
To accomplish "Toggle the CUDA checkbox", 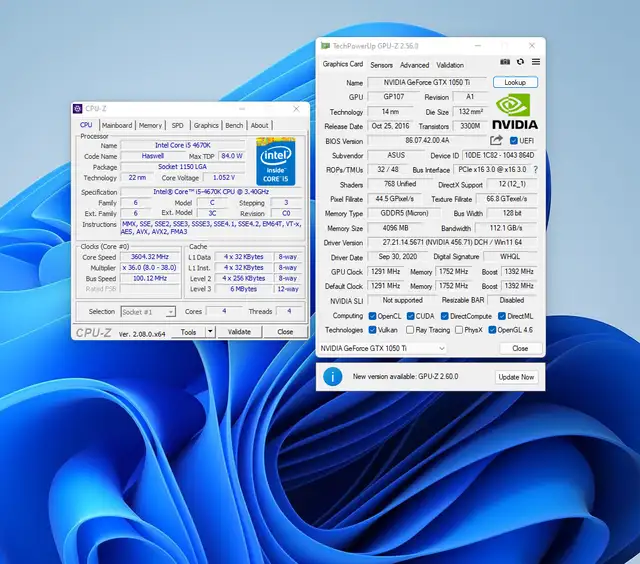I will 411,316.
